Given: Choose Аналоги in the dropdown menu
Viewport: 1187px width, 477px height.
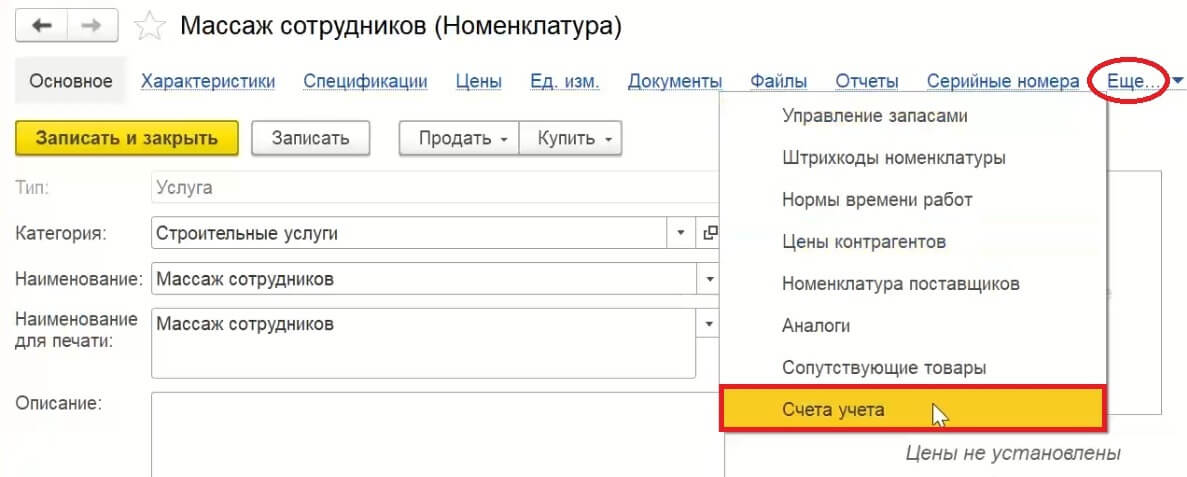Looking at the screenshot, I should [x=913, y=326].
